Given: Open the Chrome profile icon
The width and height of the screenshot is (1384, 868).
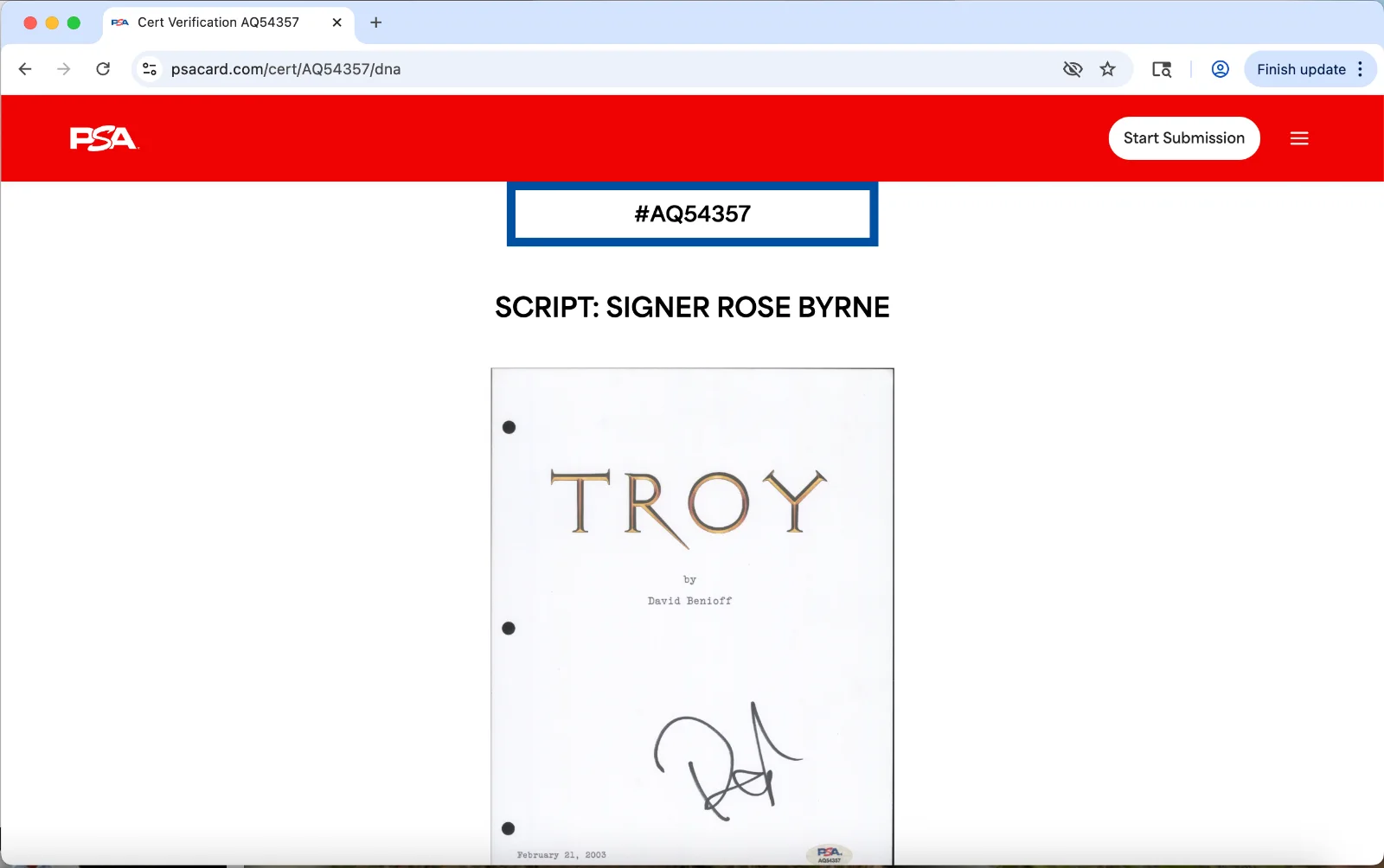Looking at the screenshot, I should click(1221, 69).
